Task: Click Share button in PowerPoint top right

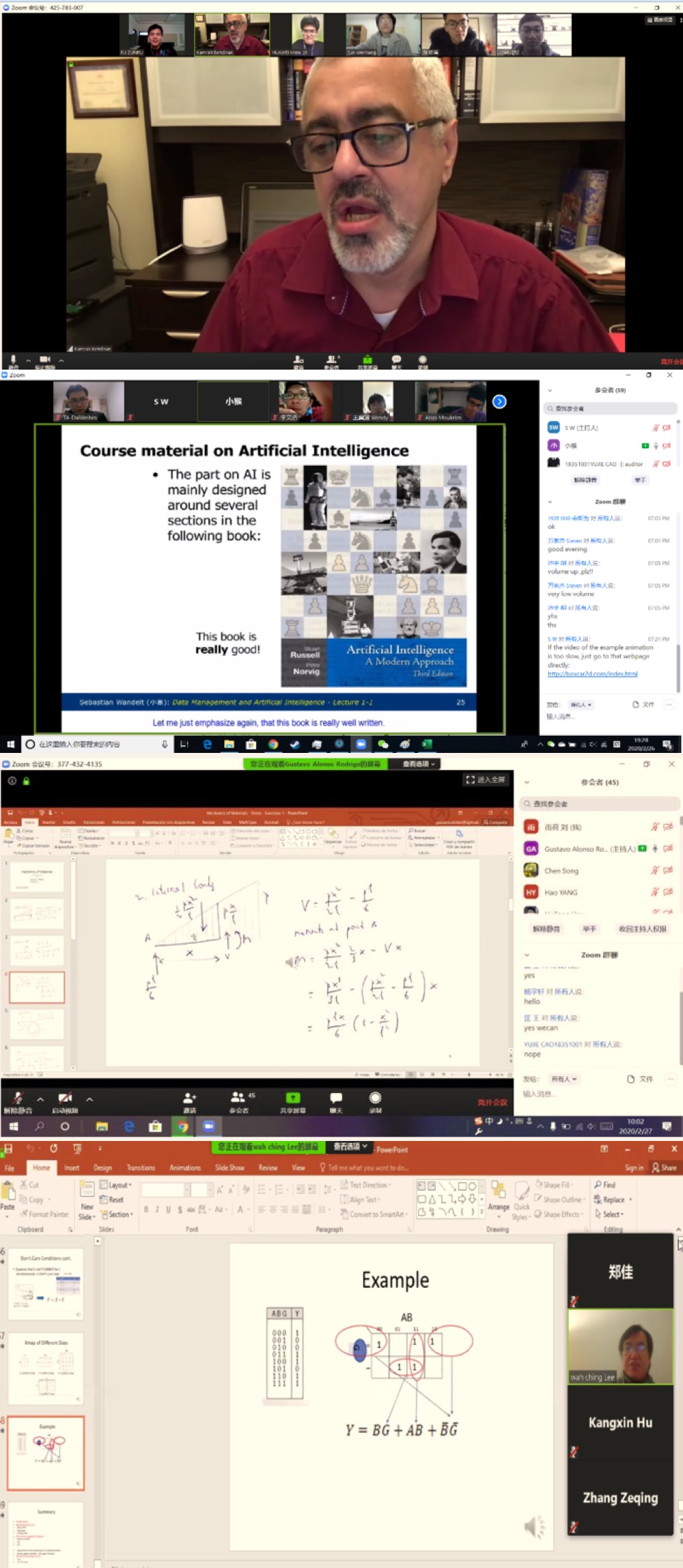Action: click(x=664, y=1168)
